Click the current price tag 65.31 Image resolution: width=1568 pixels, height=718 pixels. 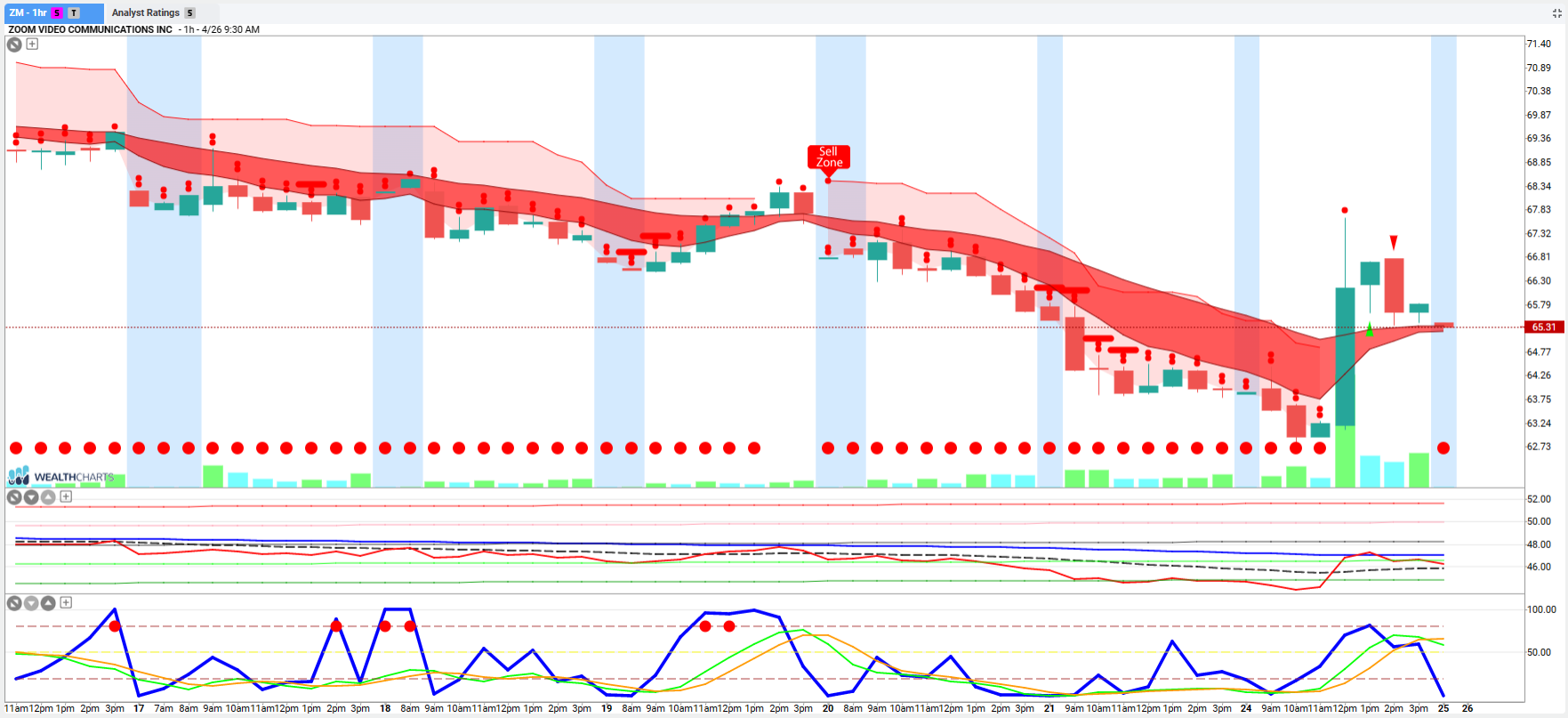pos(1544,327)
